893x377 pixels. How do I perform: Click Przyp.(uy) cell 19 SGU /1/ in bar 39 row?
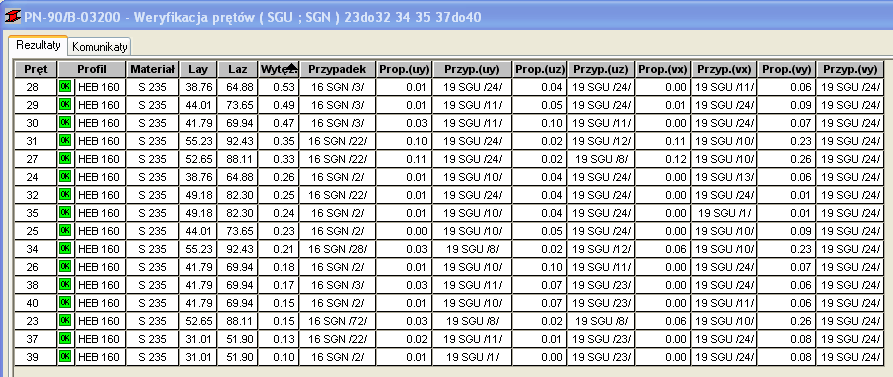(x=472, y=356)
